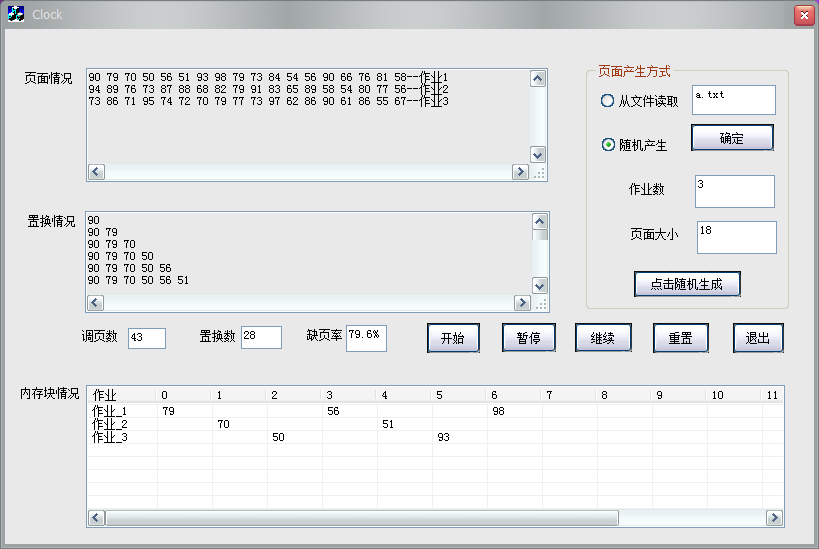Screen dimensions: 819x549
Task: Click the page sequence line ending 作业2
Action: (x=268, y=89)
